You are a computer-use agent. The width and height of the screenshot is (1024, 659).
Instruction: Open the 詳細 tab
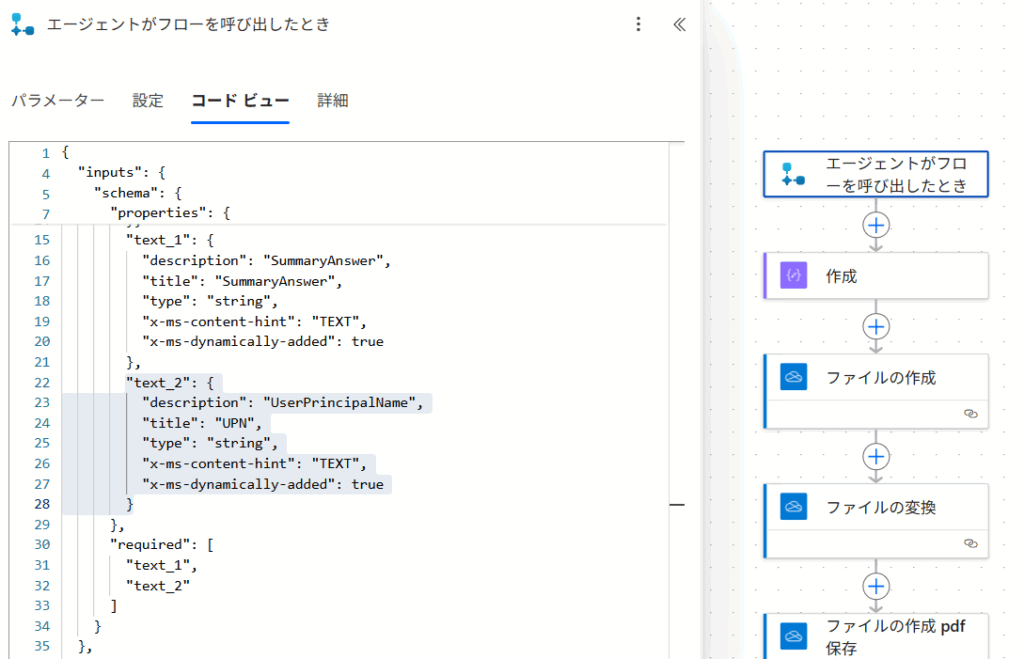pos(333,101)
